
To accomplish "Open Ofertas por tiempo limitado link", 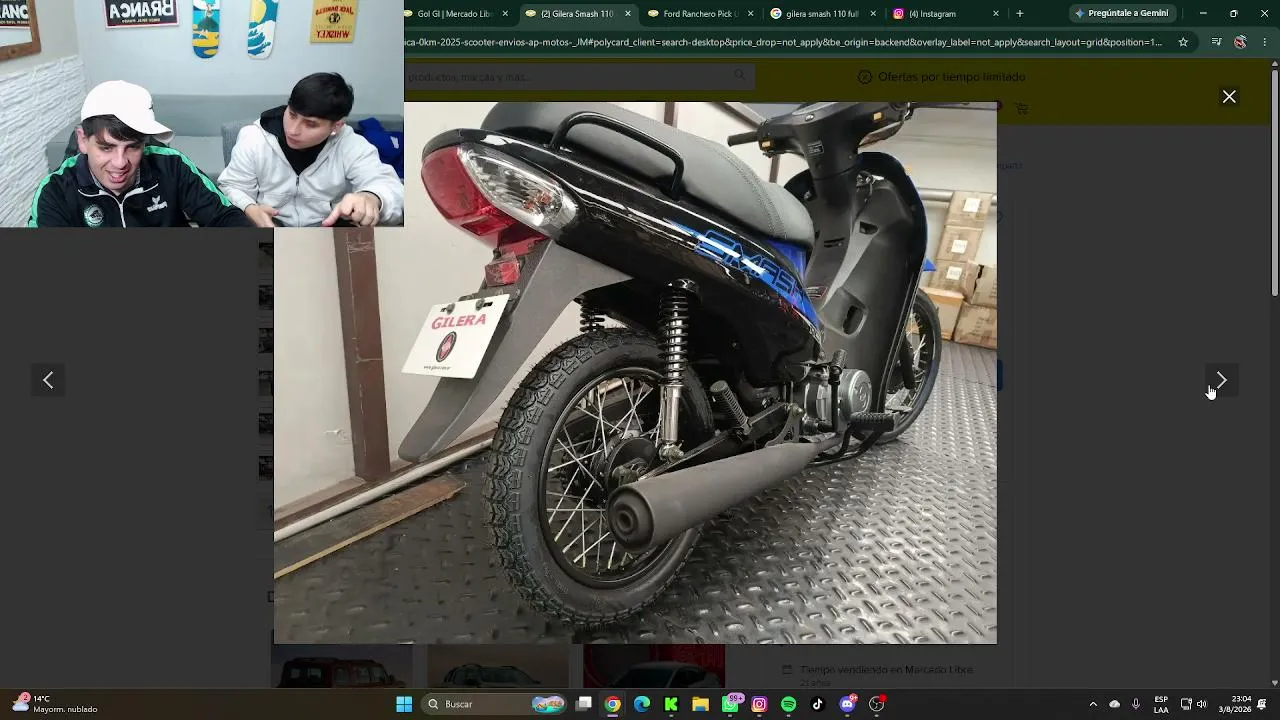I will pyautogui.click(x=942, y=77).
